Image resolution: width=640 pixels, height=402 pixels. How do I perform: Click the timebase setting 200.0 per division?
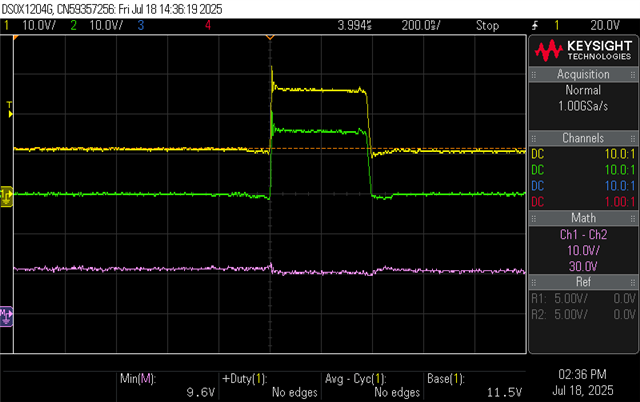click(x=421, y=25)
